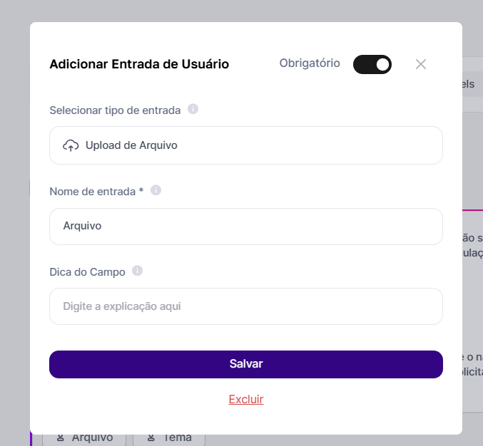
Task: Close the Adicionar Entrada de Usuário dialog
Action: tap(421, 64)
